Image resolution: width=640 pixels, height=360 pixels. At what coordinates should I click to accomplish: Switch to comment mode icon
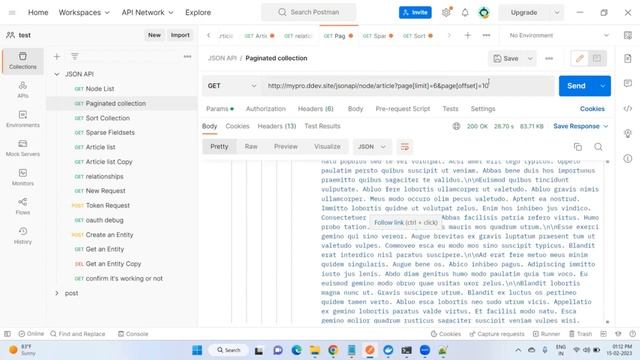tap(597, 58)
